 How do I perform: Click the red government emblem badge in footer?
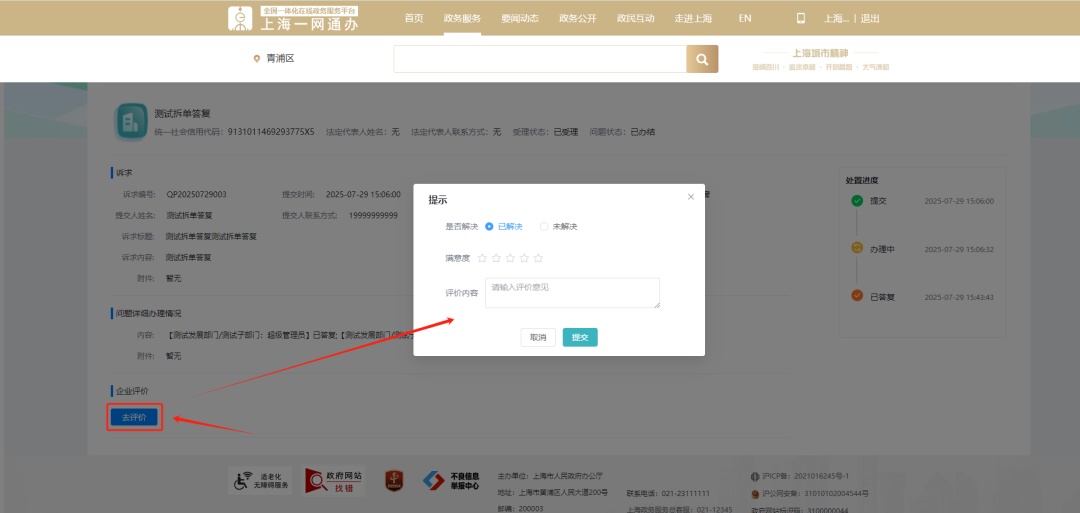[393, 481]
